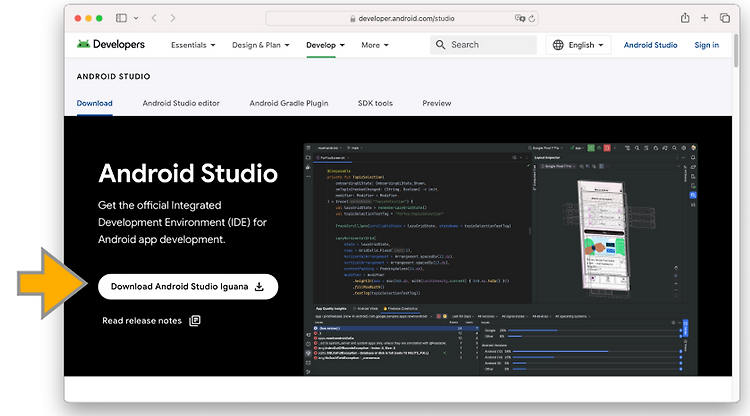The width and height of the screenshot is (750, 416).
Task: Open the Safari share icon
Action: coord(685,18)
